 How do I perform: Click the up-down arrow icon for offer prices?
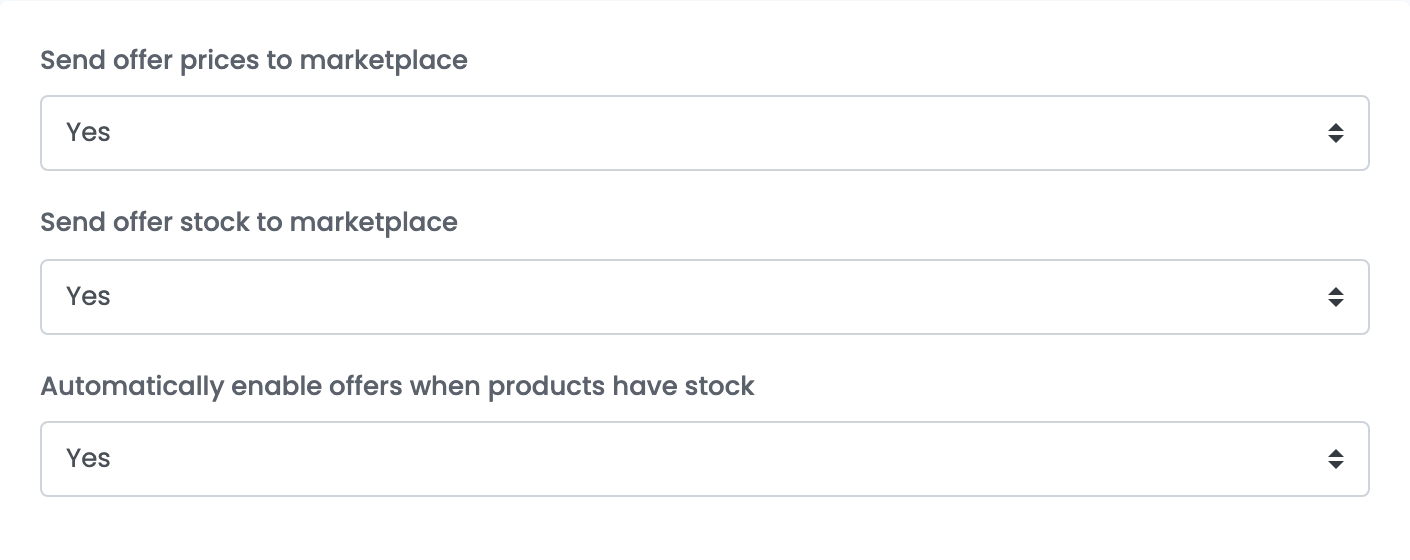point(1335,133)
